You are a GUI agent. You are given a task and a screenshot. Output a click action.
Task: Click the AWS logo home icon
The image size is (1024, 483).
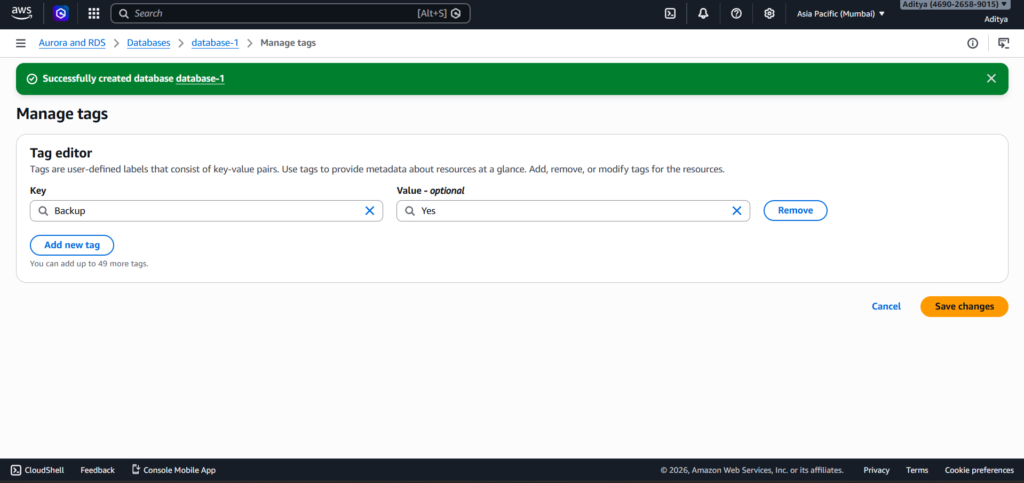pos(22,13)
